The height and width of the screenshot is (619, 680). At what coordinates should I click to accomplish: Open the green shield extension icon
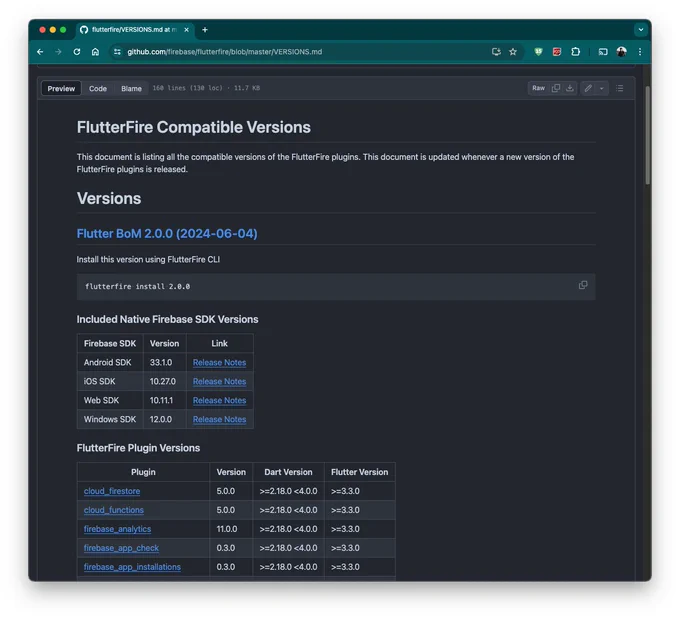(x=538, y=52)
